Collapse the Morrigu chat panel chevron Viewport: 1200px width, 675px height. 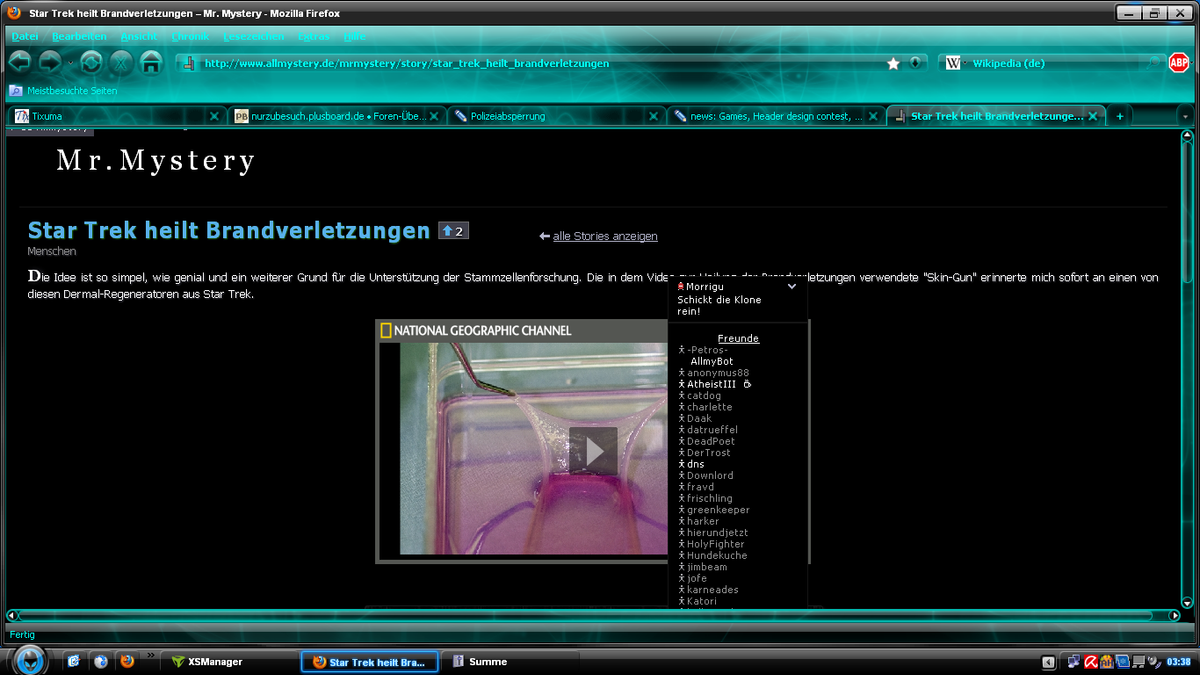[792, 286]
